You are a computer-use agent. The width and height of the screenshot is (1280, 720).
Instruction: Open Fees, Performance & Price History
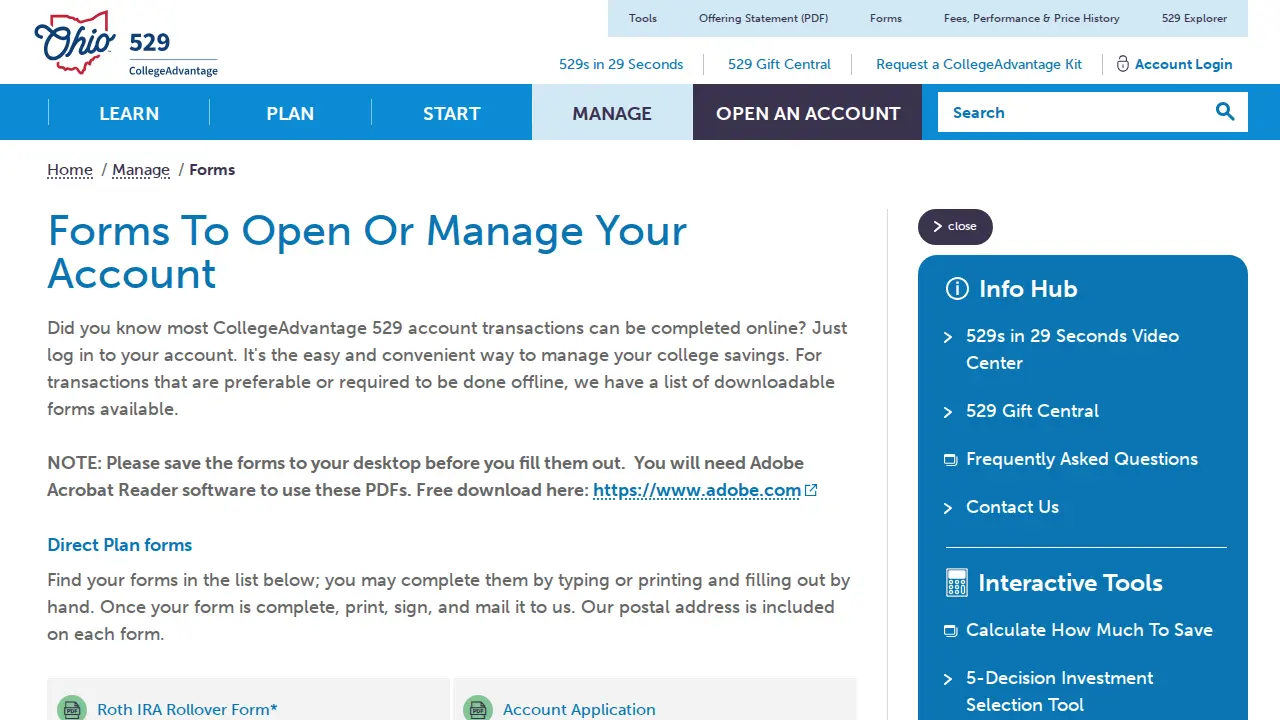pyautogui.click(x=1032, y=18)
